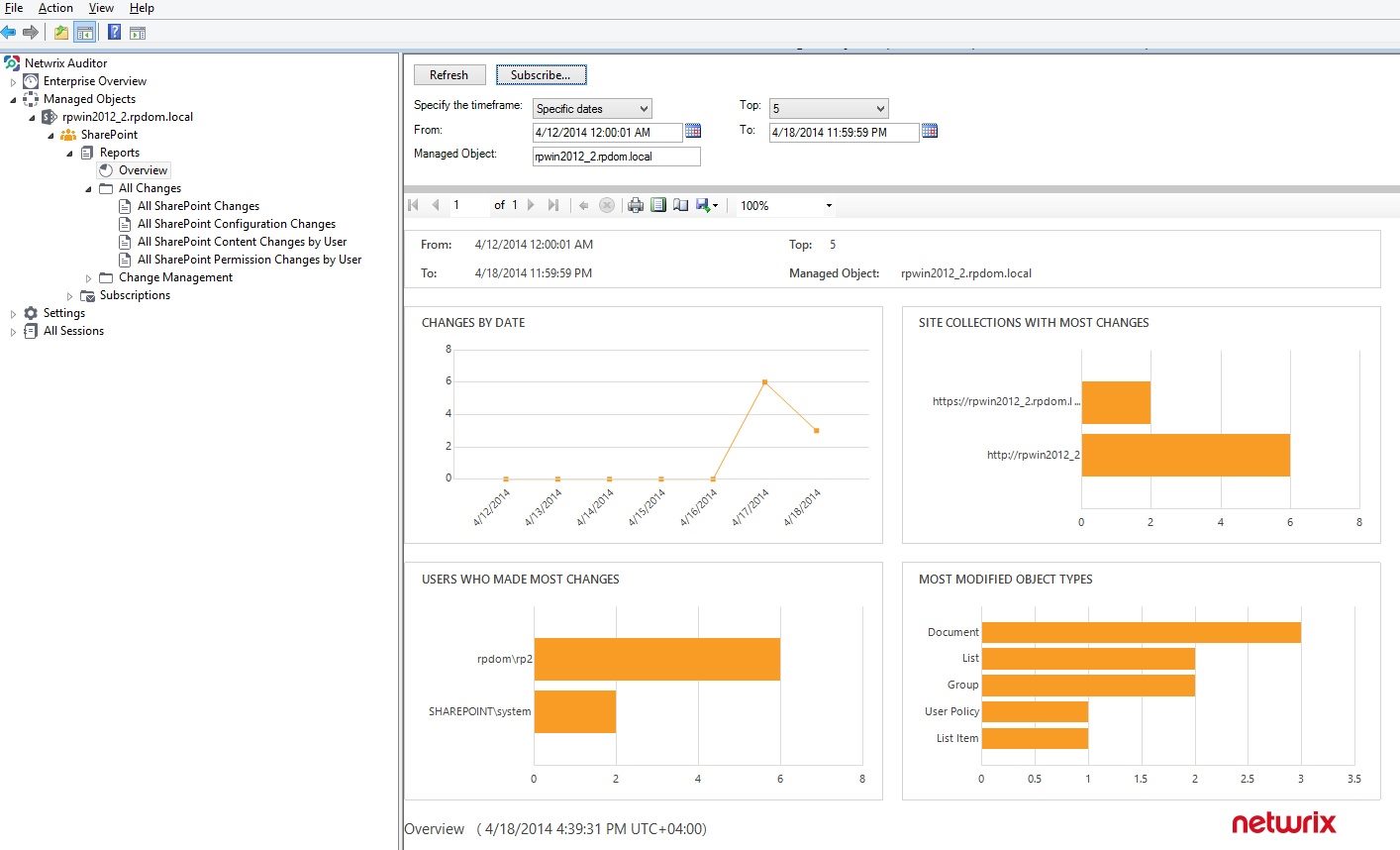This screenshot has width=1400, height=850.
Task: Click the Netwrix Auditor root icon
Action: tap(12, 63)
